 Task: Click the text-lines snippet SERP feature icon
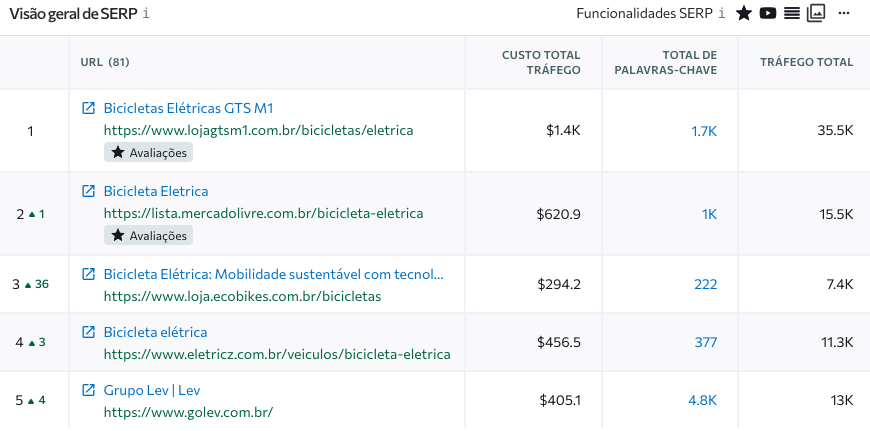click(791, 14)
